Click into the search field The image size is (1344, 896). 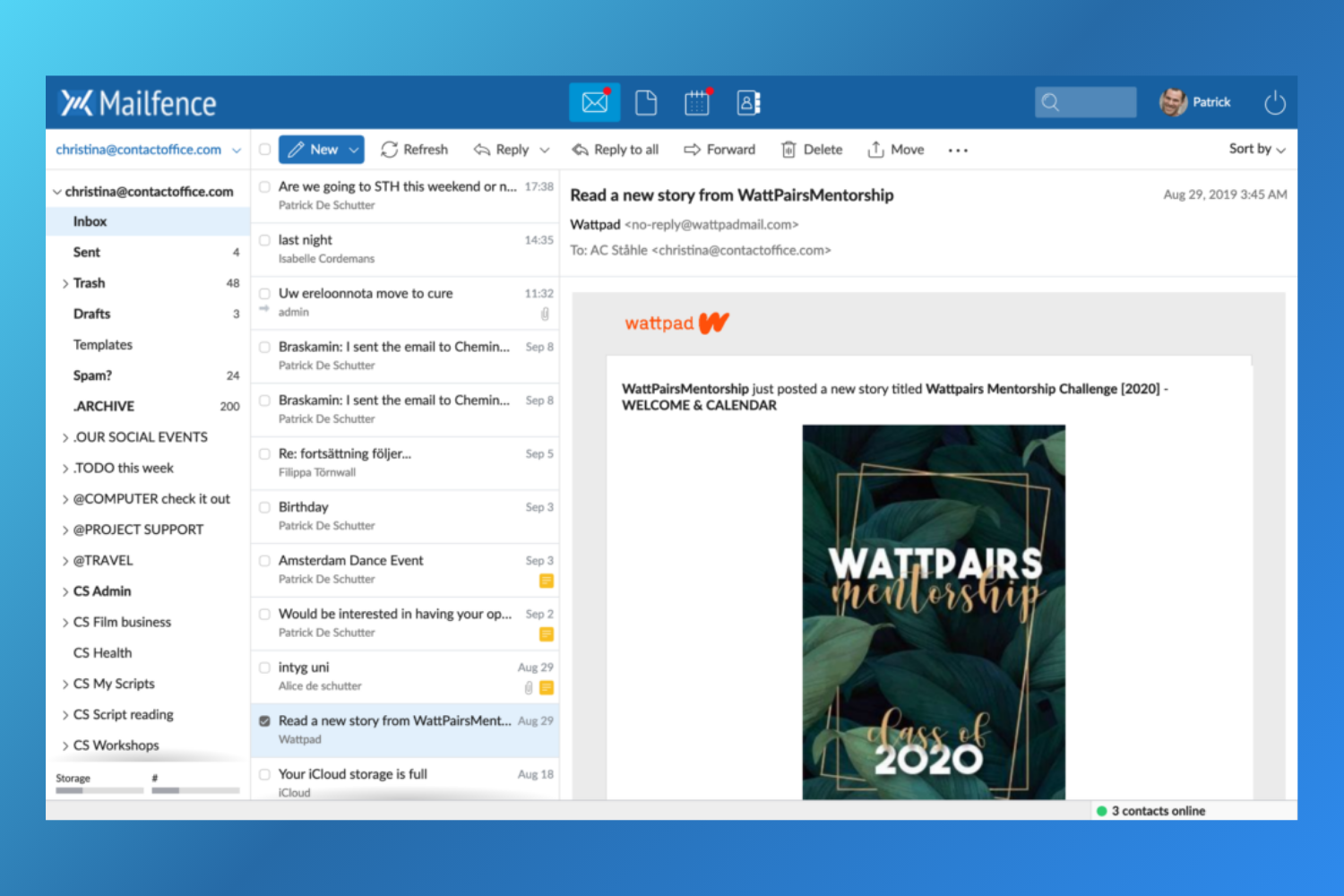pyautogui.click(x=1086, y=102)
